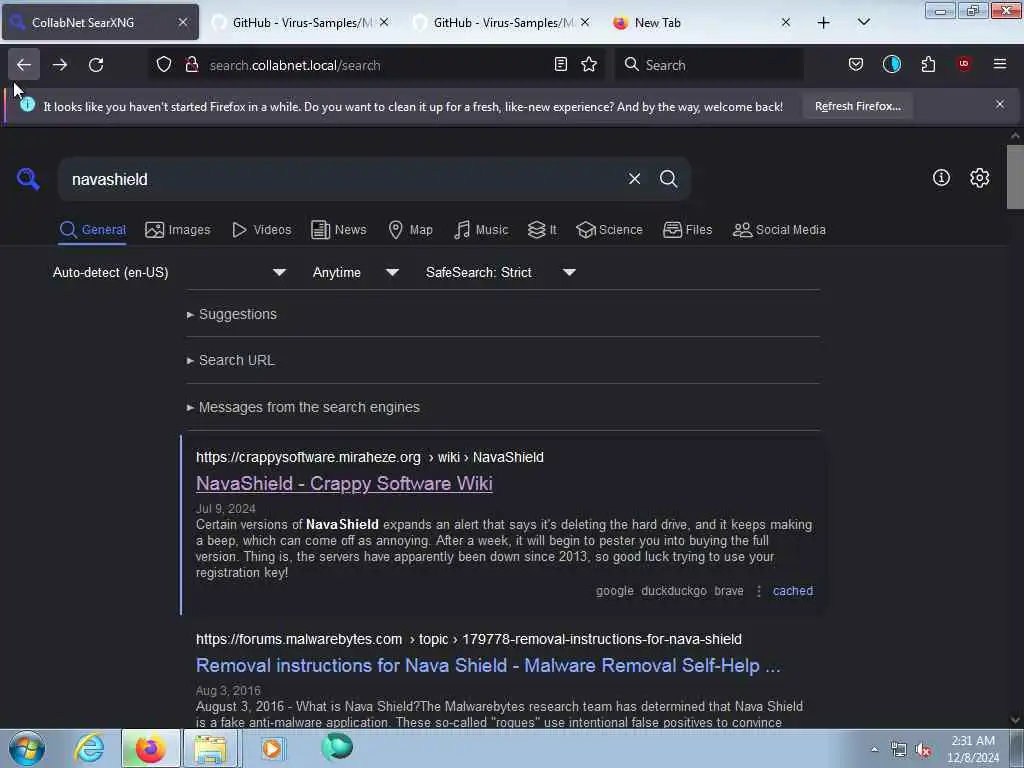
Task: Switch to the Files search category
Action: pyautogui.click(x=687, y=230)
